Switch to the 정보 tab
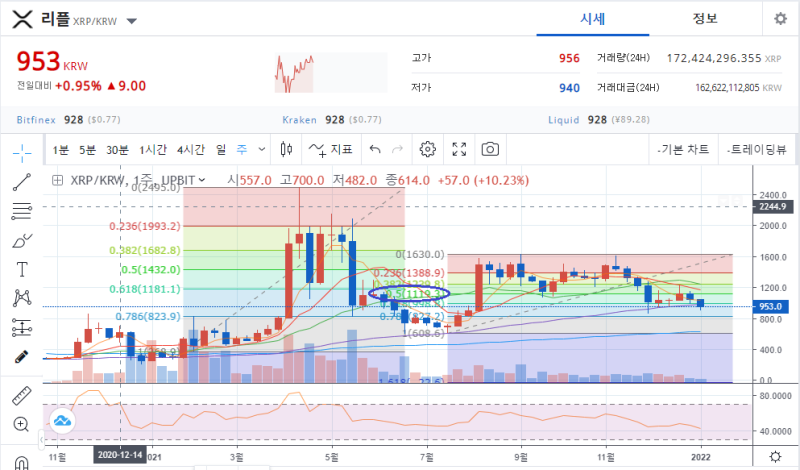Image resolution: width=800 pixels, height=470 pixels. [x=705, y=19]
